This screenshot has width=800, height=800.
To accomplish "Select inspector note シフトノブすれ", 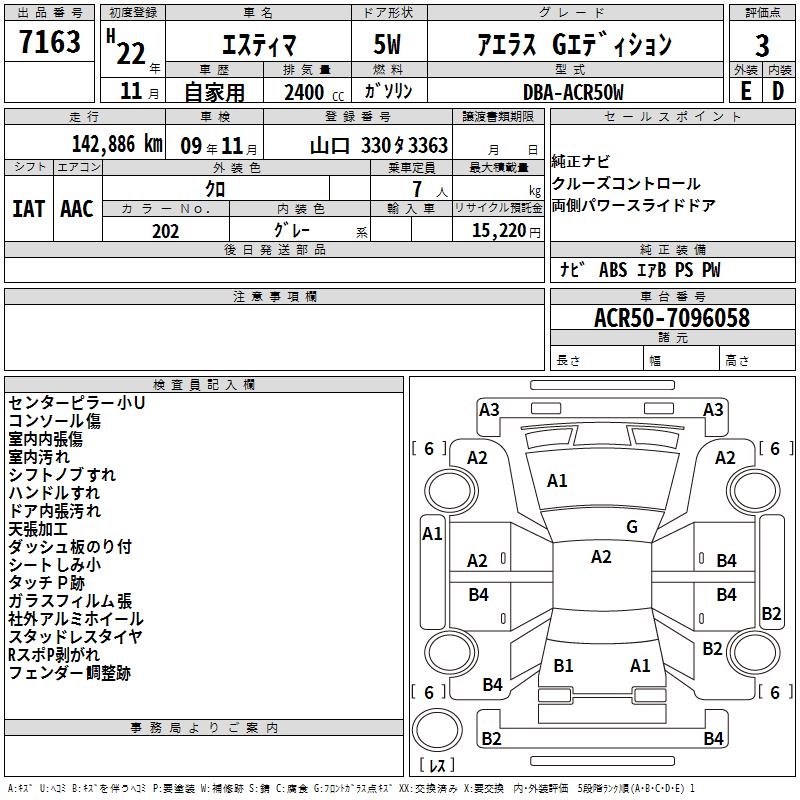I will click(x=62, y=474).
